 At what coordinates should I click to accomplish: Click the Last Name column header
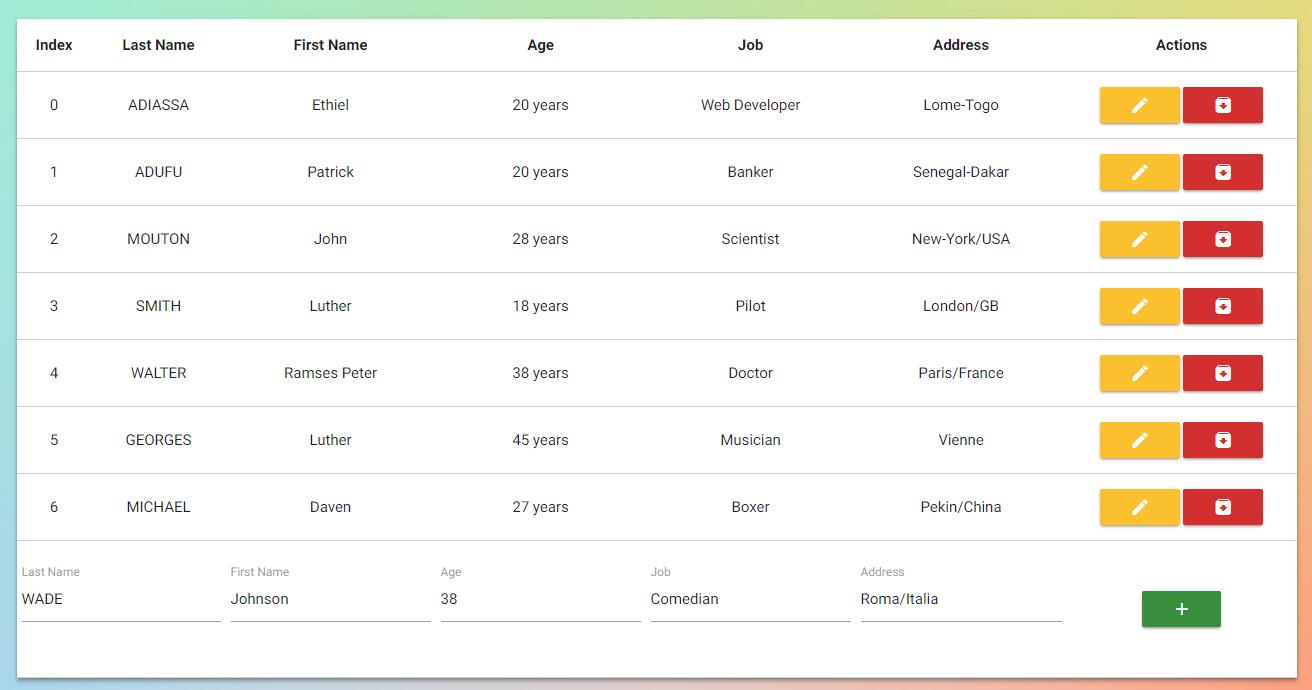pos(158,45)
